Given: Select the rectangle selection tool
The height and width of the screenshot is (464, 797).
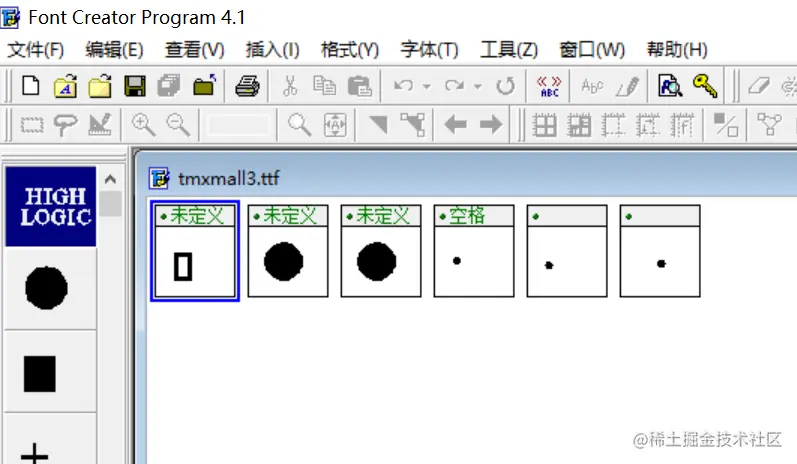Looking at the screenshot, I should (32, 125).
